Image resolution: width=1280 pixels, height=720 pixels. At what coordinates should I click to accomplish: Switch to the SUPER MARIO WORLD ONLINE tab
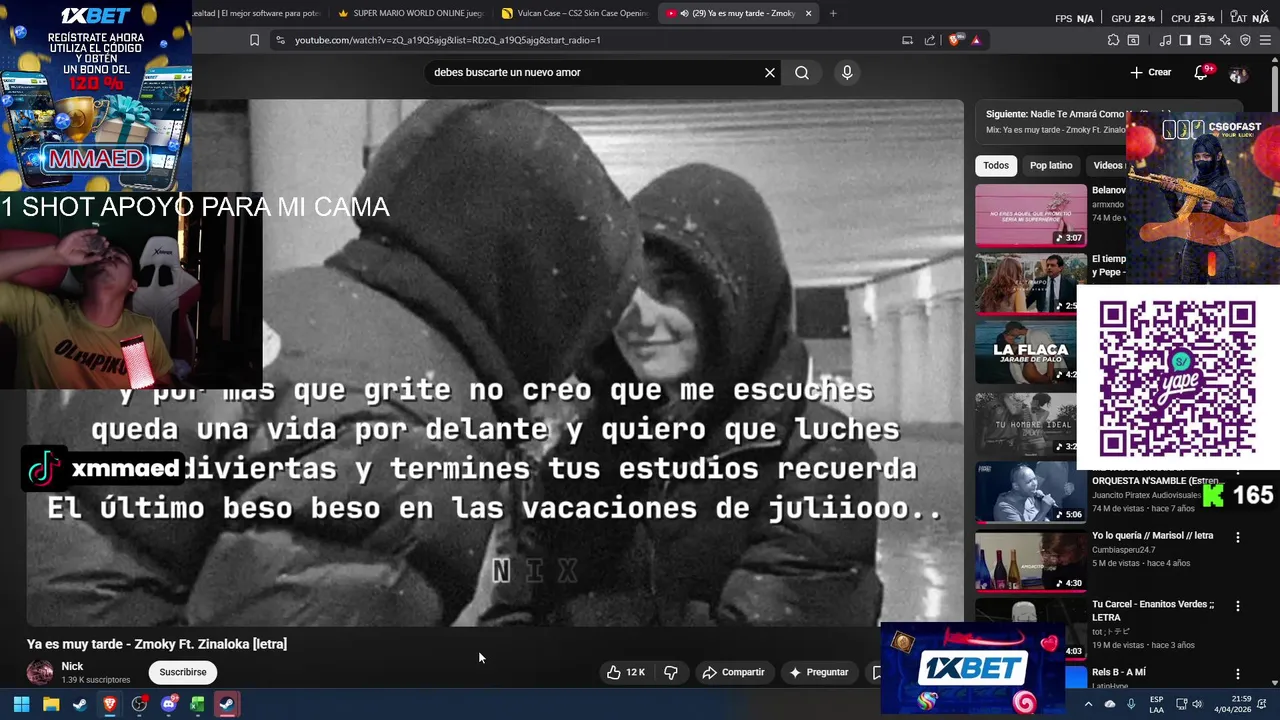[411, 13]
